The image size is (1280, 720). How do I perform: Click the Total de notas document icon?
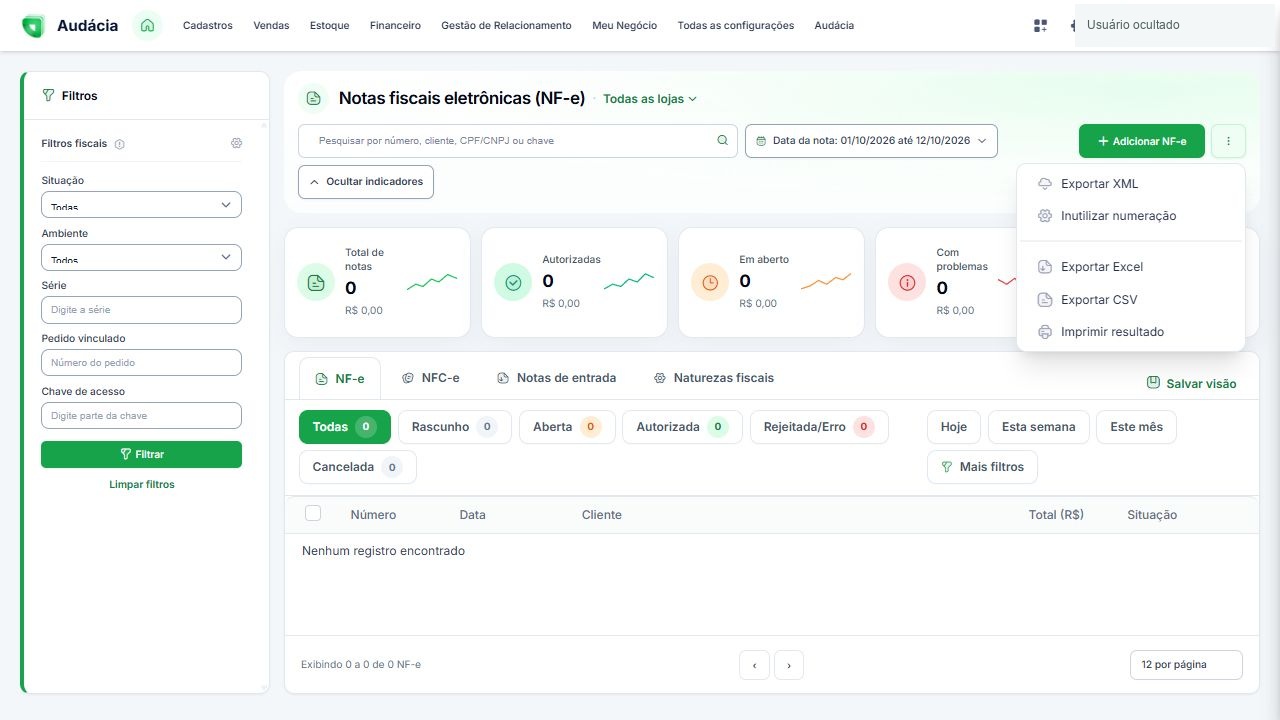click(x=316, y=283)
